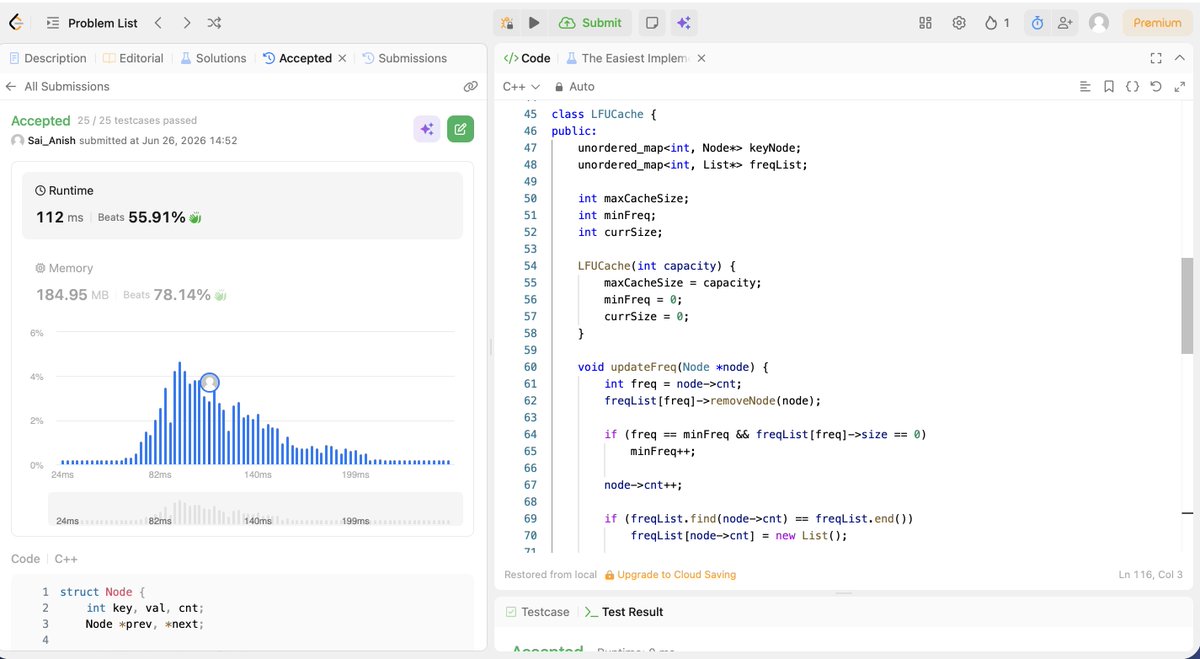Click the editor vertical scrollbar
Viewport: 1200px width, 659px height.
click(x=1187, y=305)
